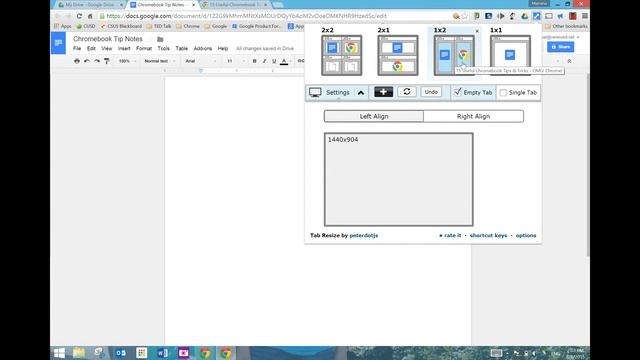Open the Tab Resize options link
The image size is (640, 360).
[x=526, y=236]
